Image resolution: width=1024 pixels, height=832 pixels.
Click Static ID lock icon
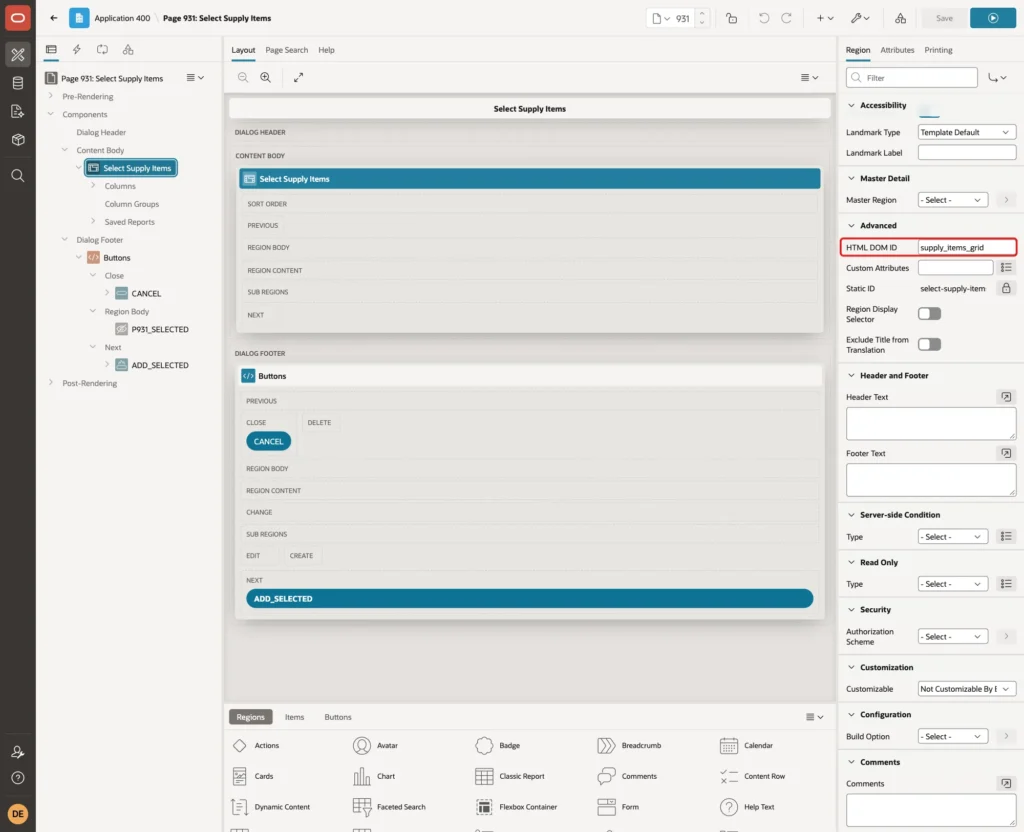[1006, 288]
